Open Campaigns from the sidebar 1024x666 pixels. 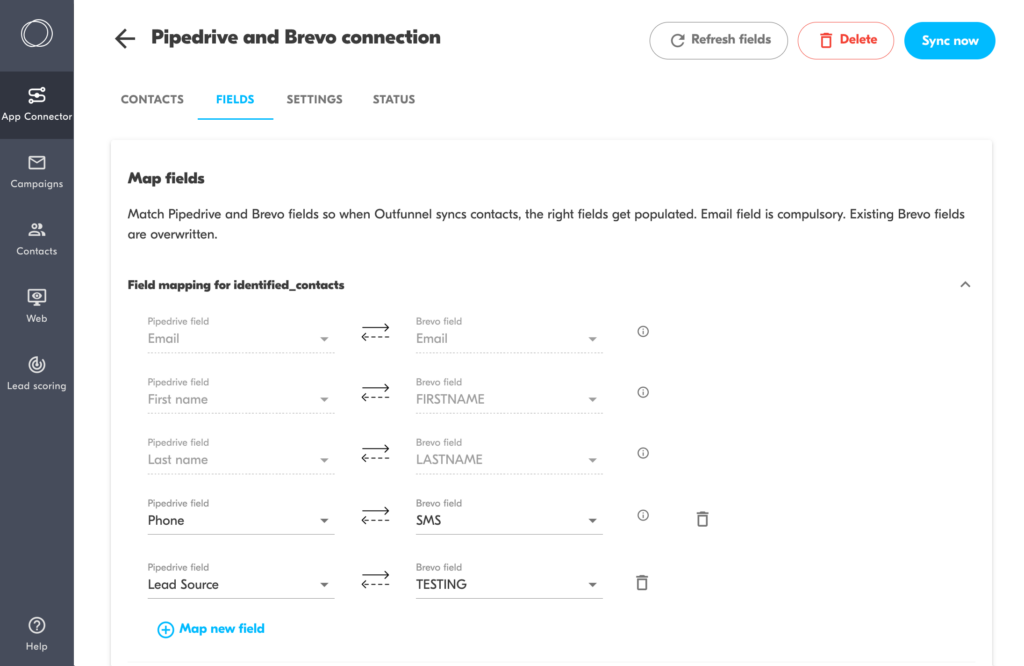pyautogui.click(x=37, y=171)
